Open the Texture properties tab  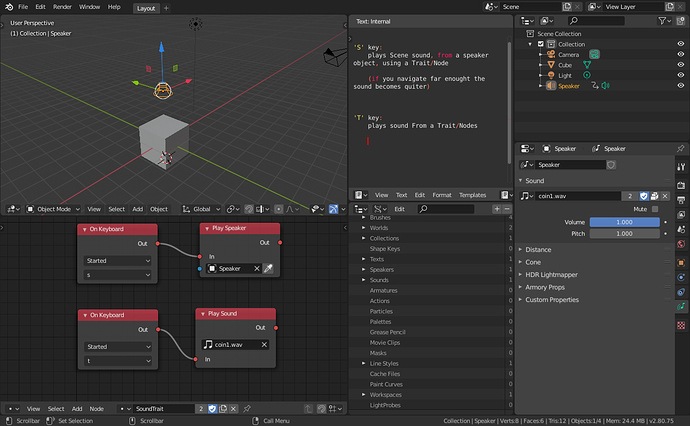click(681, 326)
